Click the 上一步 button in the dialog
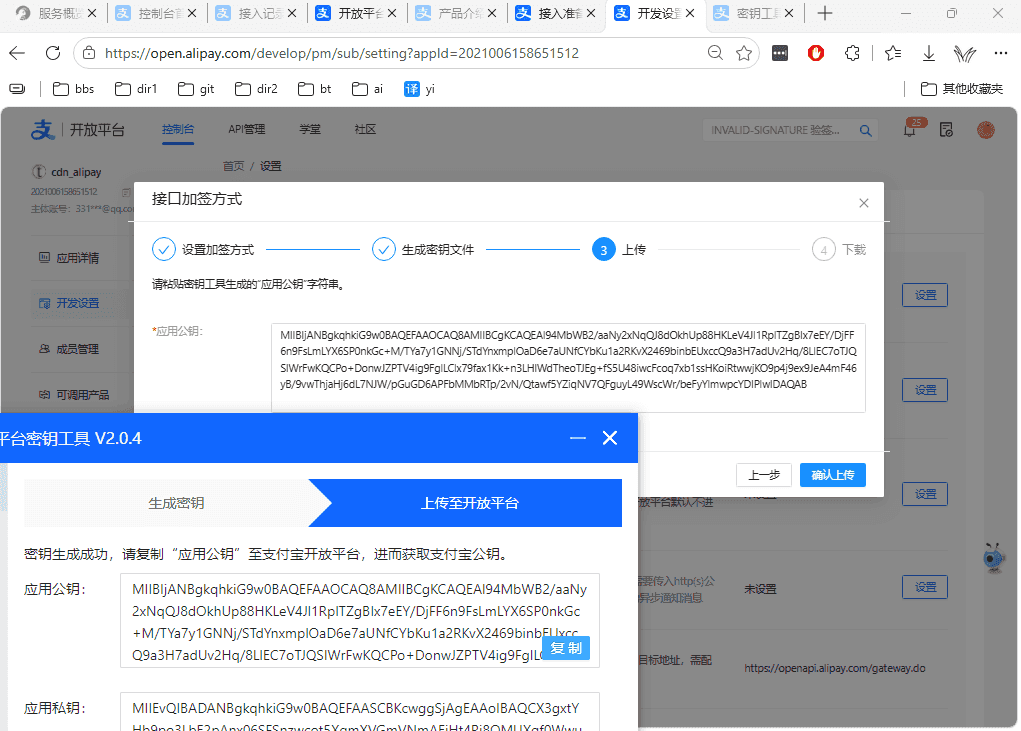1021x731 pixels. [764, 475]
